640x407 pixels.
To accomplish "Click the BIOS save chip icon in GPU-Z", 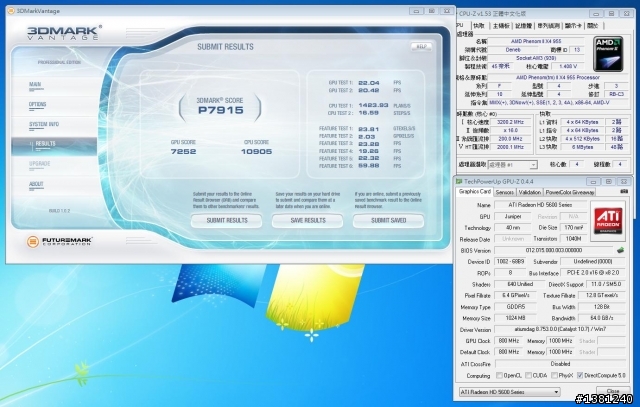I will click(x=620, y=250).
